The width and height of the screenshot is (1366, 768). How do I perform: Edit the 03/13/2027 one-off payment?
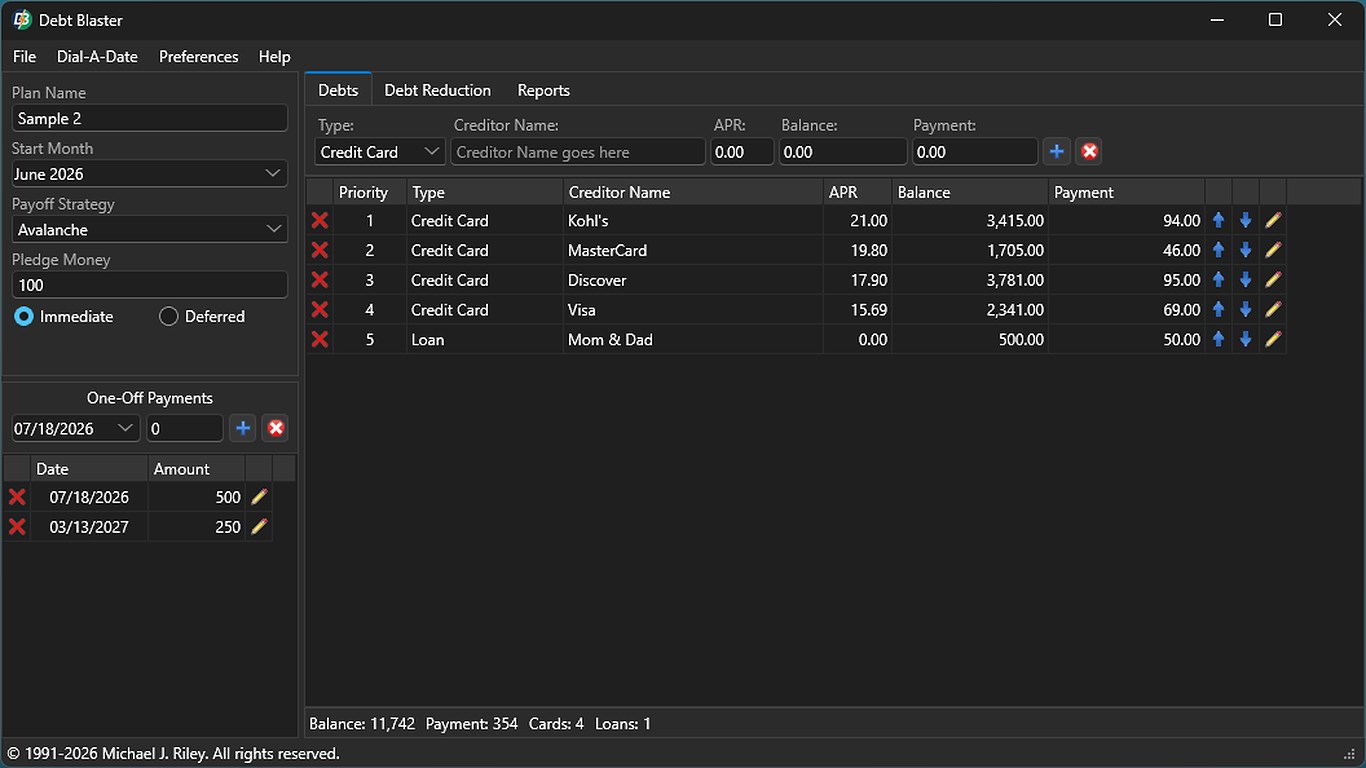tap(259, 527)
